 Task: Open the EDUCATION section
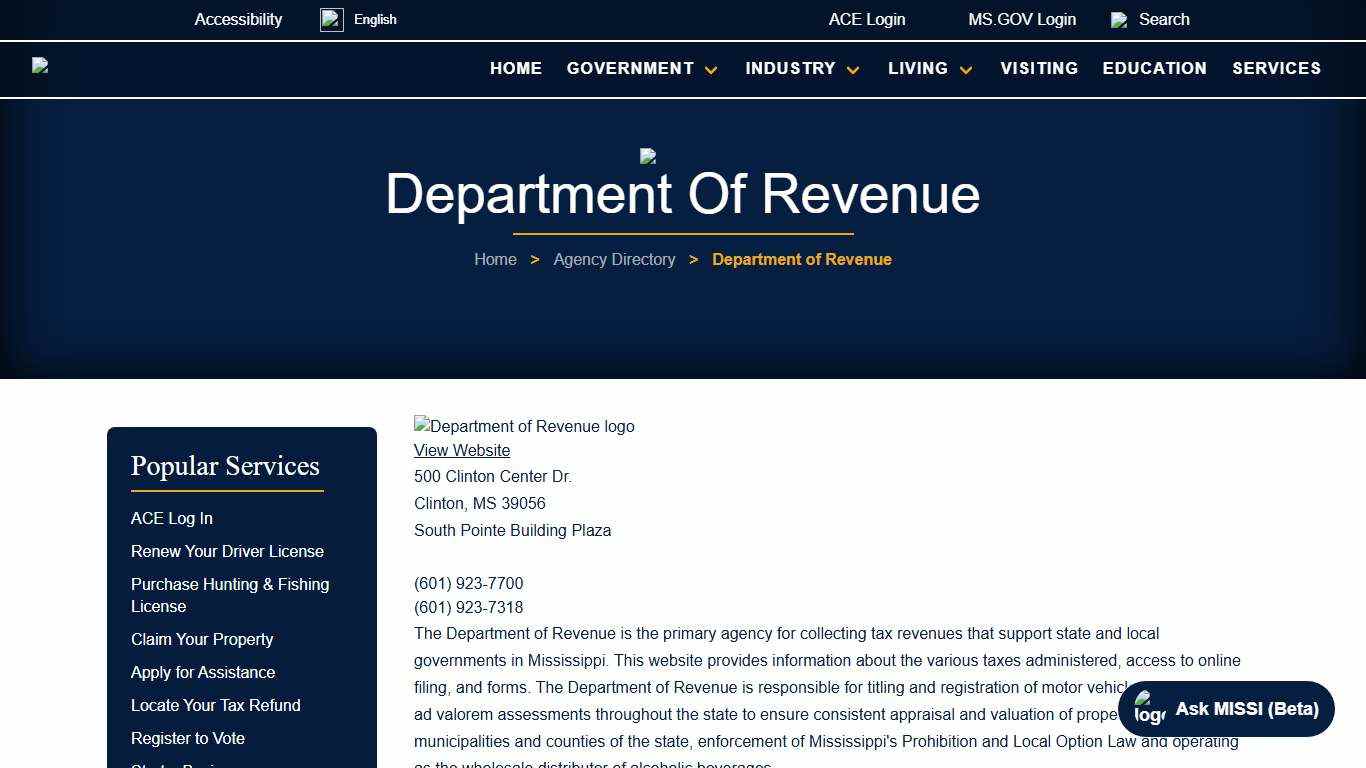1154,69
